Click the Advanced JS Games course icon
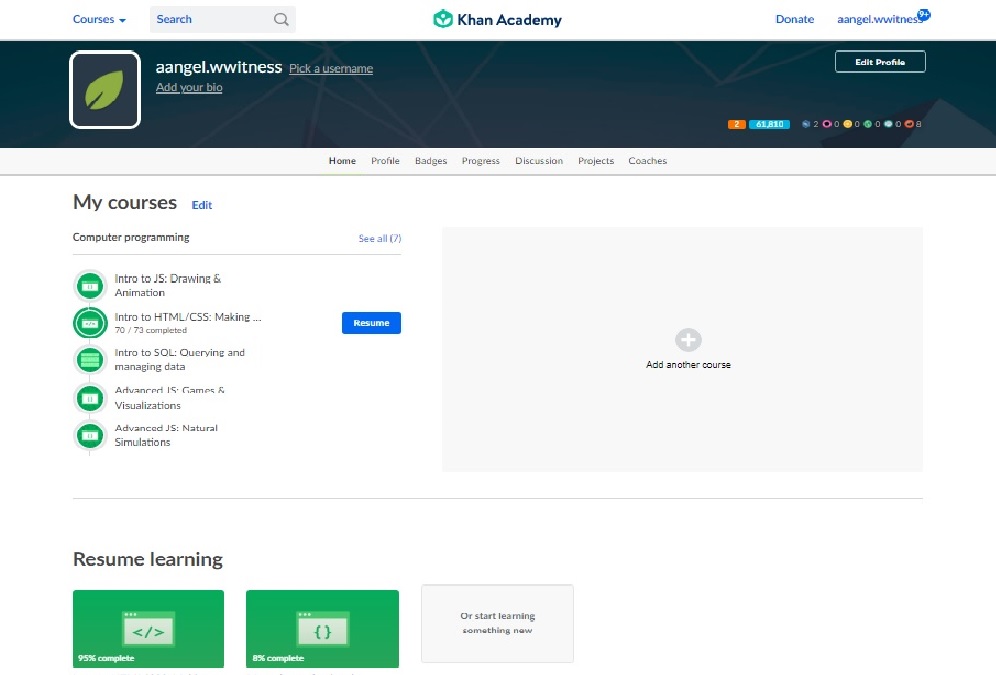Screen dimensions: 996x675 coord(90,398)
